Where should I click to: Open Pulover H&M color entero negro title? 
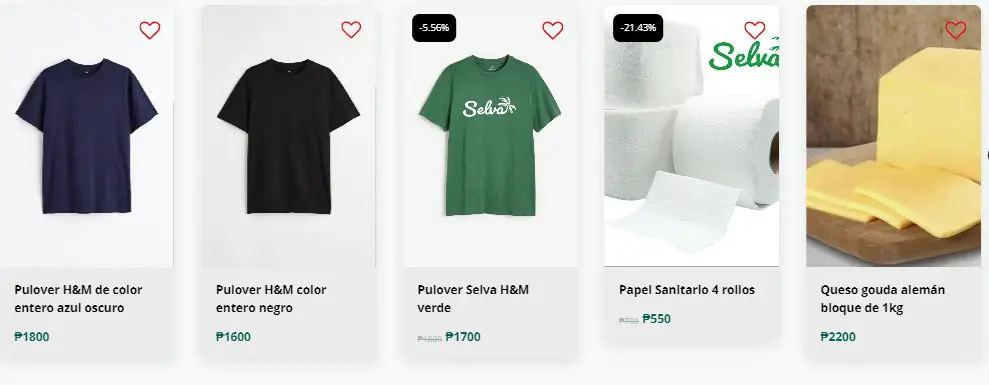[x=271, y=299]
